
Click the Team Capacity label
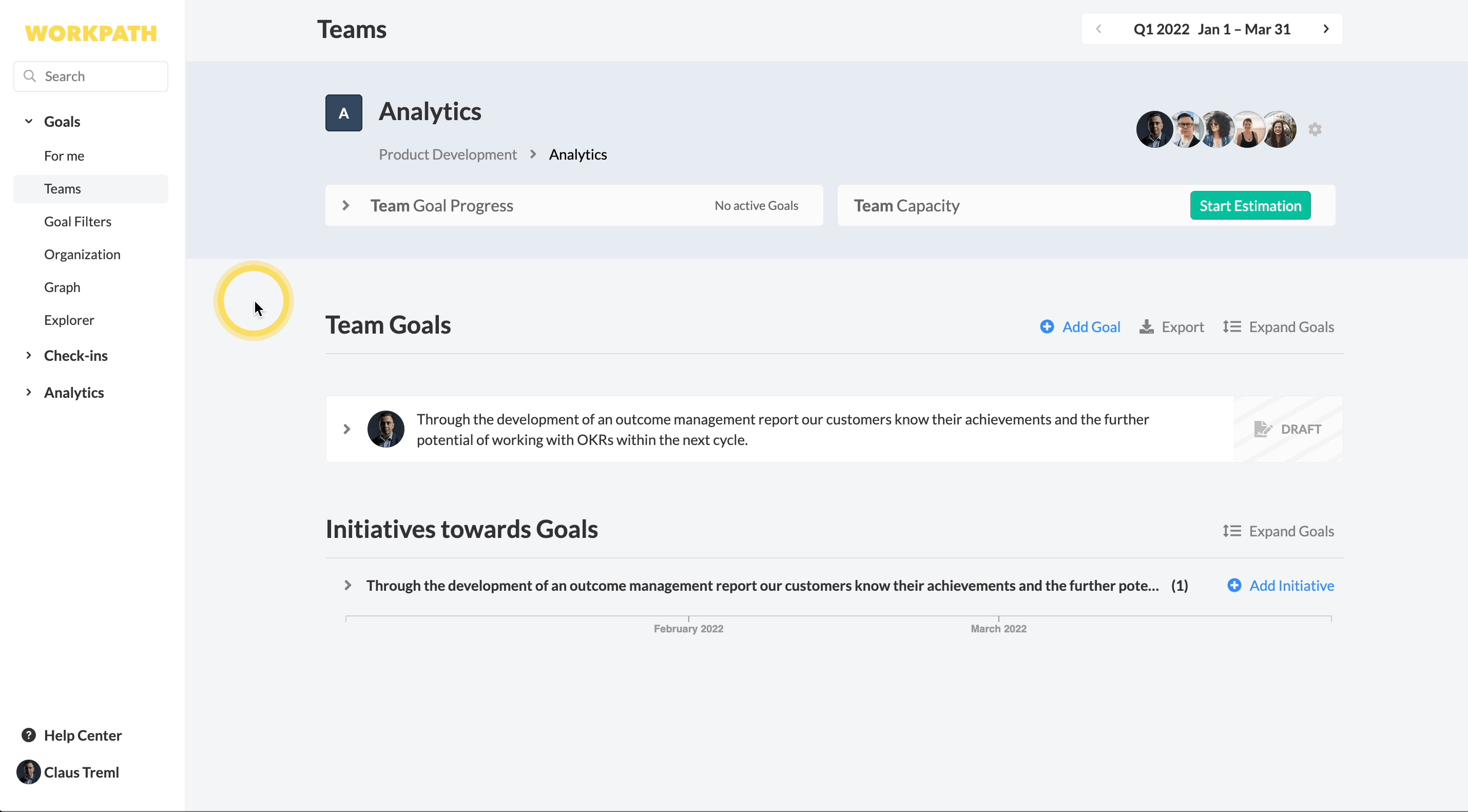pyautogui.click(x=906, y=205)
